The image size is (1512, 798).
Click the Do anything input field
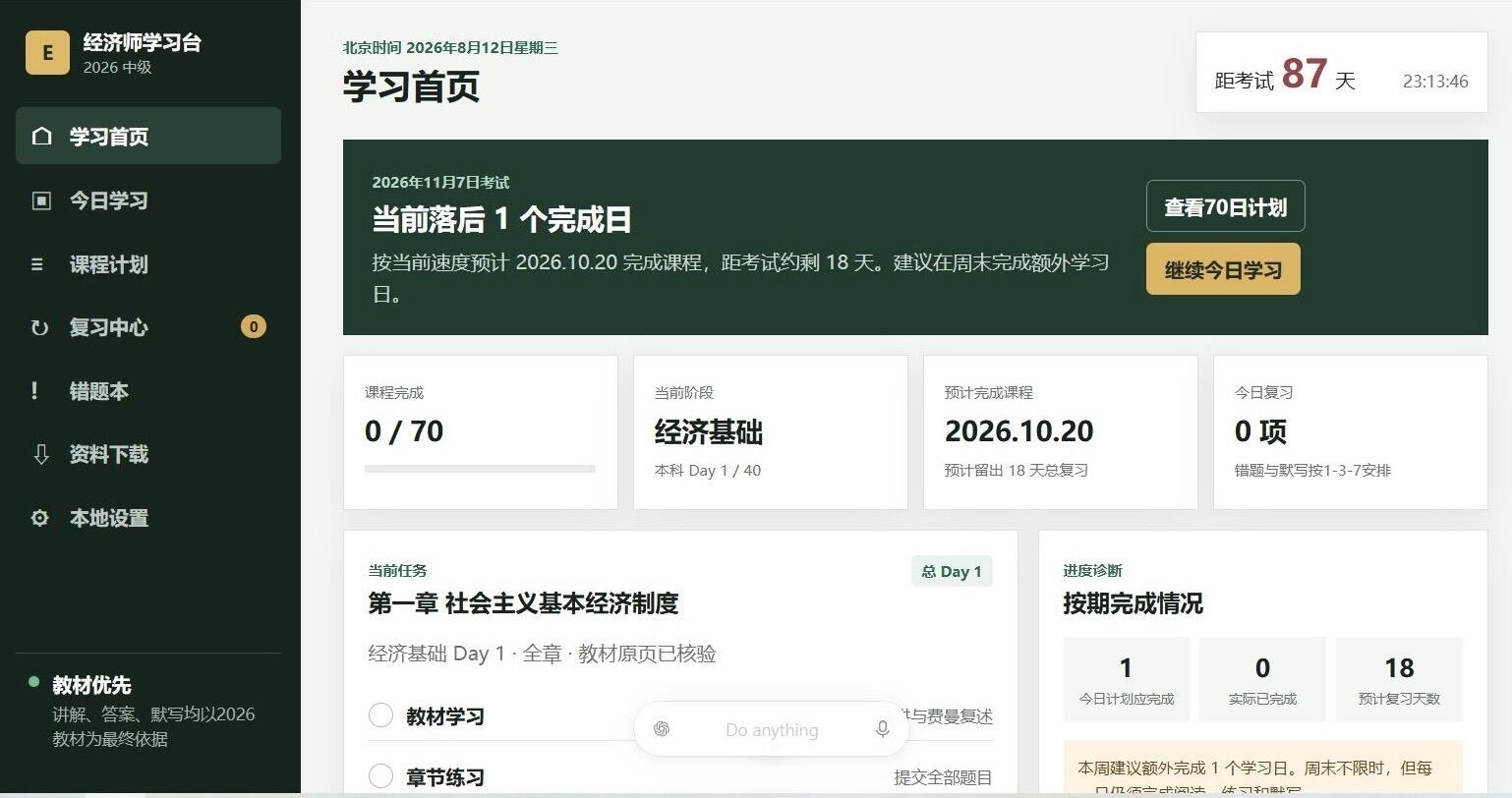(772, 729)
